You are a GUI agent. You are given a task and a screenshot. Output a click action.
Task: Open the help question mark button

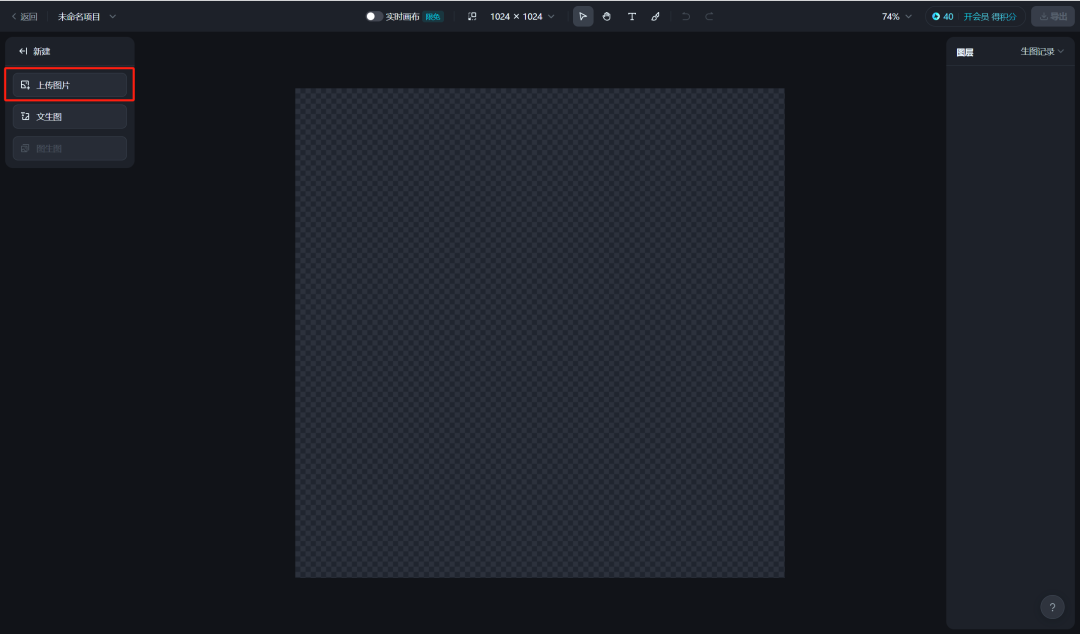tap(1052, 607)
